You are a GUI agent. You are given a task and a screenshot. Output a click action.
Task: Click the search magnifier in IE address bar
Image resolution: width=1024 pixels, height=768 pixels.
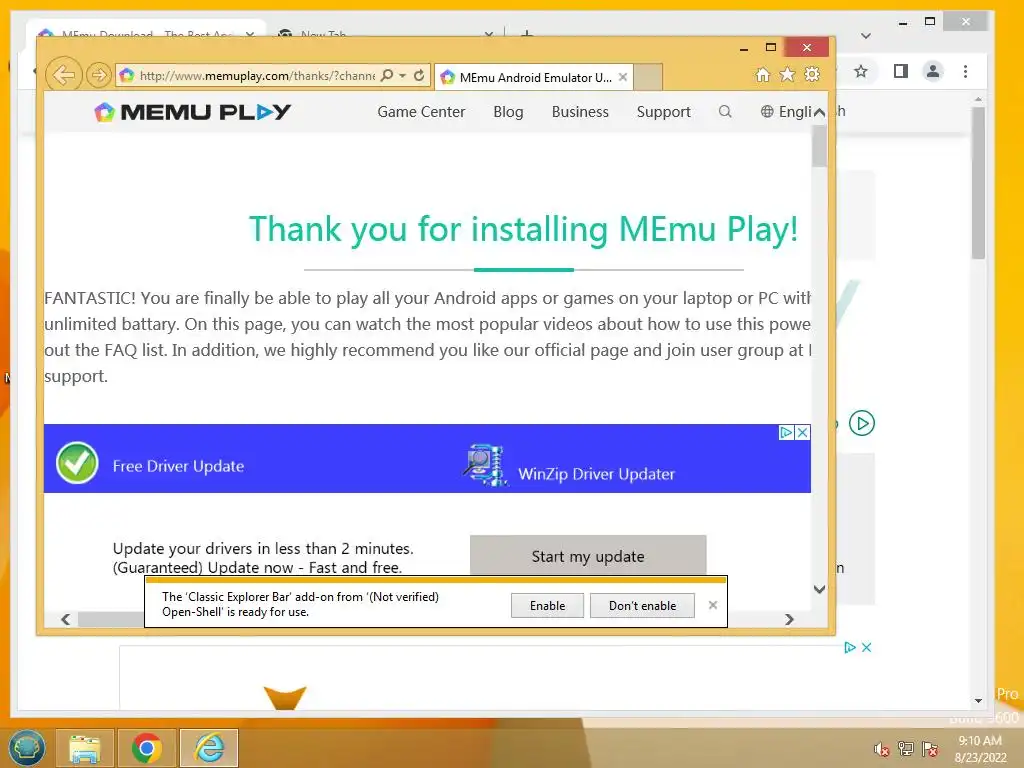[x=387, y=76]
